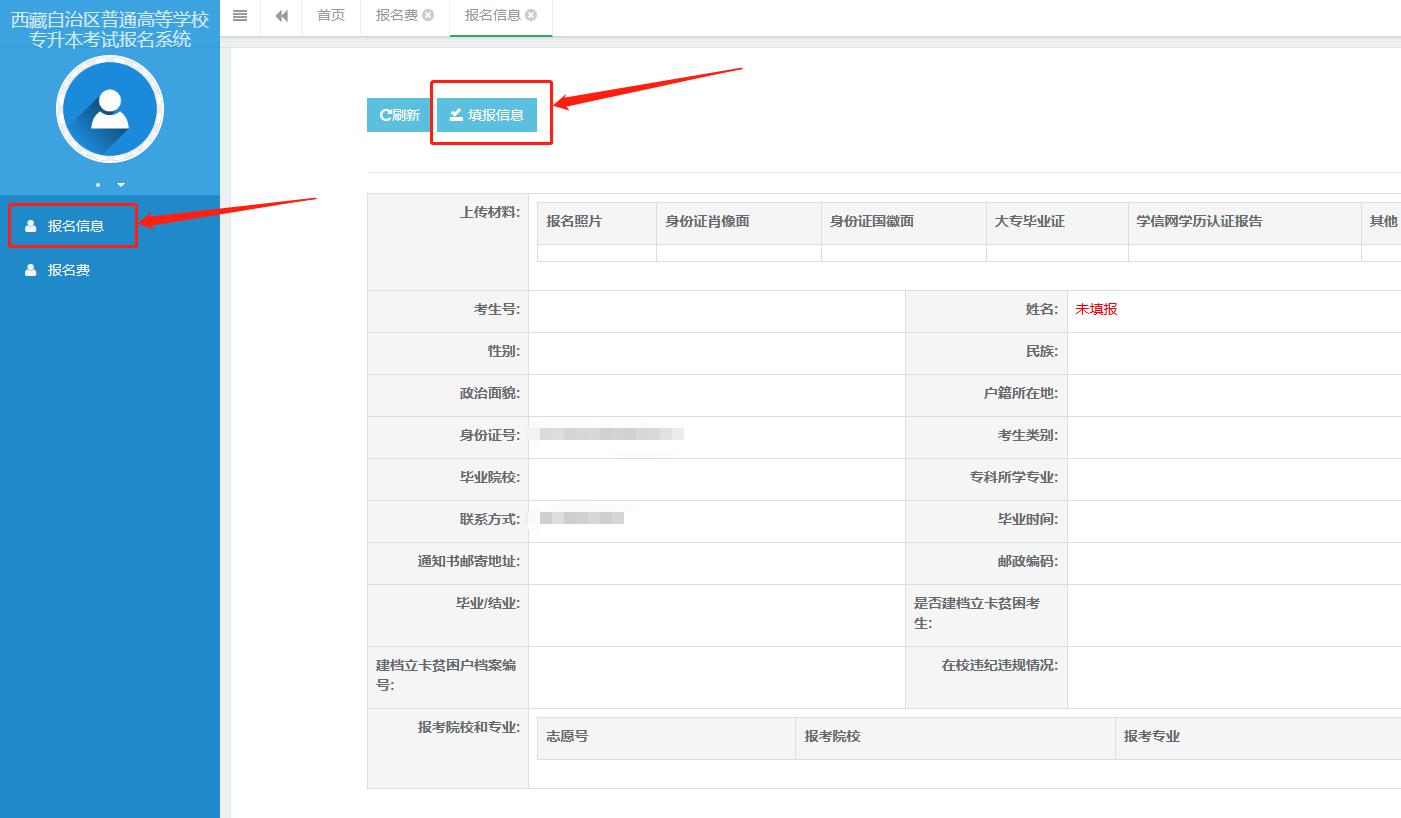Viewport: 1401px width, 818px height.
Task: Select the 报名信息 tab in the tab bar
Action: pos(492,16)
